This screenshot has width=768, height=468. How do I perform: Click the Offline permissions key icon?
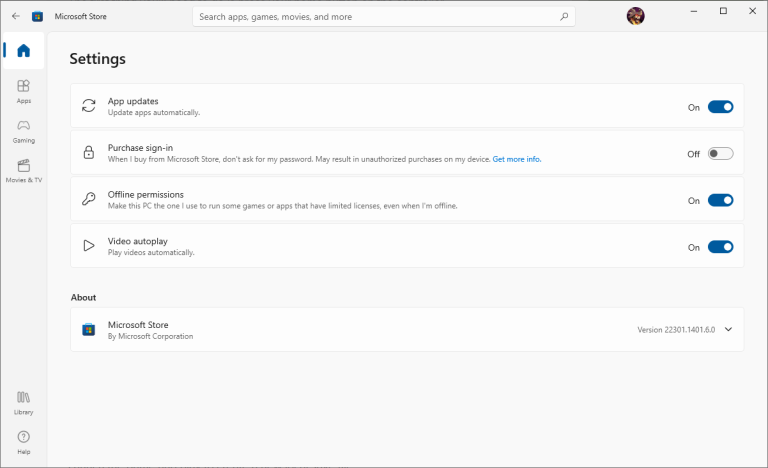tap(89, 198)
